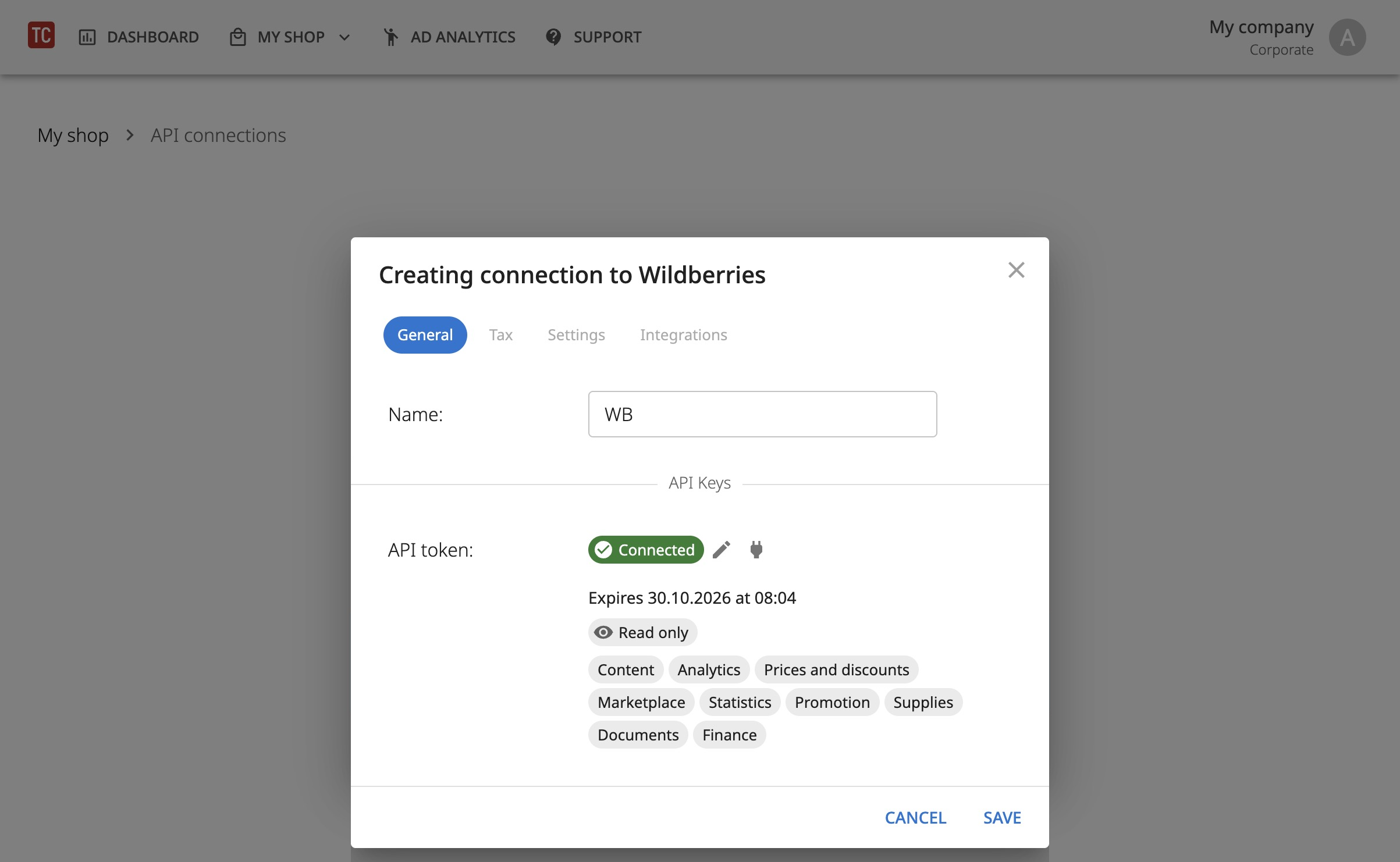Click the breadcrumb chevron separator
Screen dimensions: 1400x862
coord(130,136)
